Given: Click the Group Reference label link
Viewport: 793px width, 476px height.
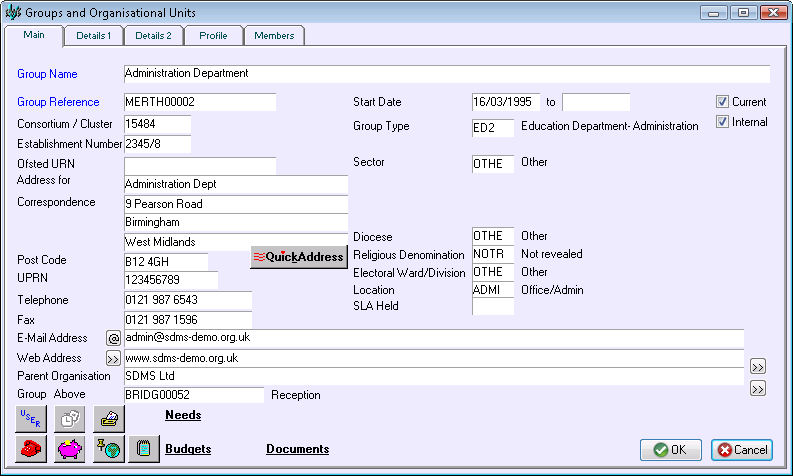Looking at the screenshot, I should pos(58,102).
